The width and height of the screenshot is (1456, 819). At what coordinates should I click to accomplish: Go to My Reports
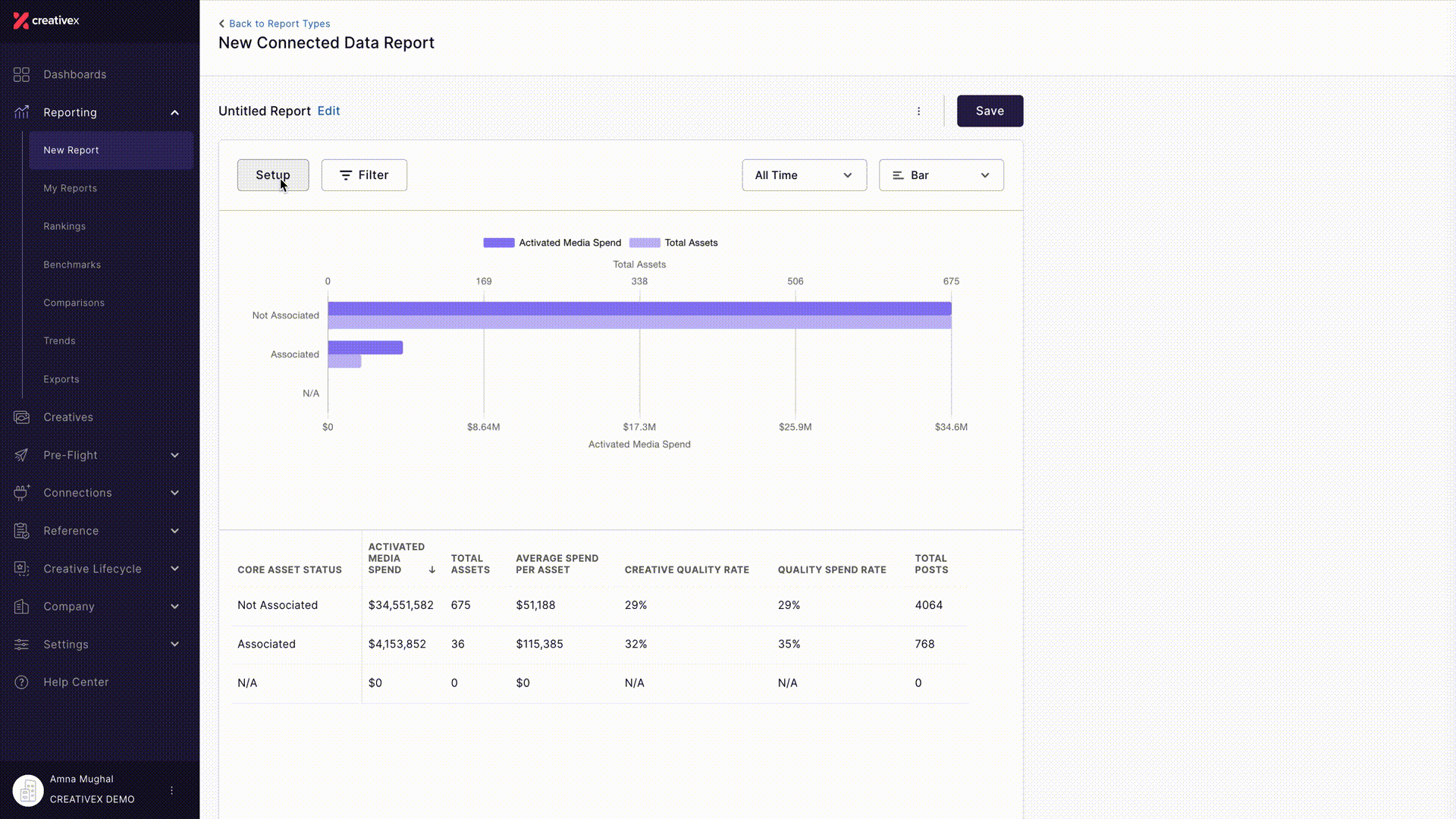click(70, 188)
